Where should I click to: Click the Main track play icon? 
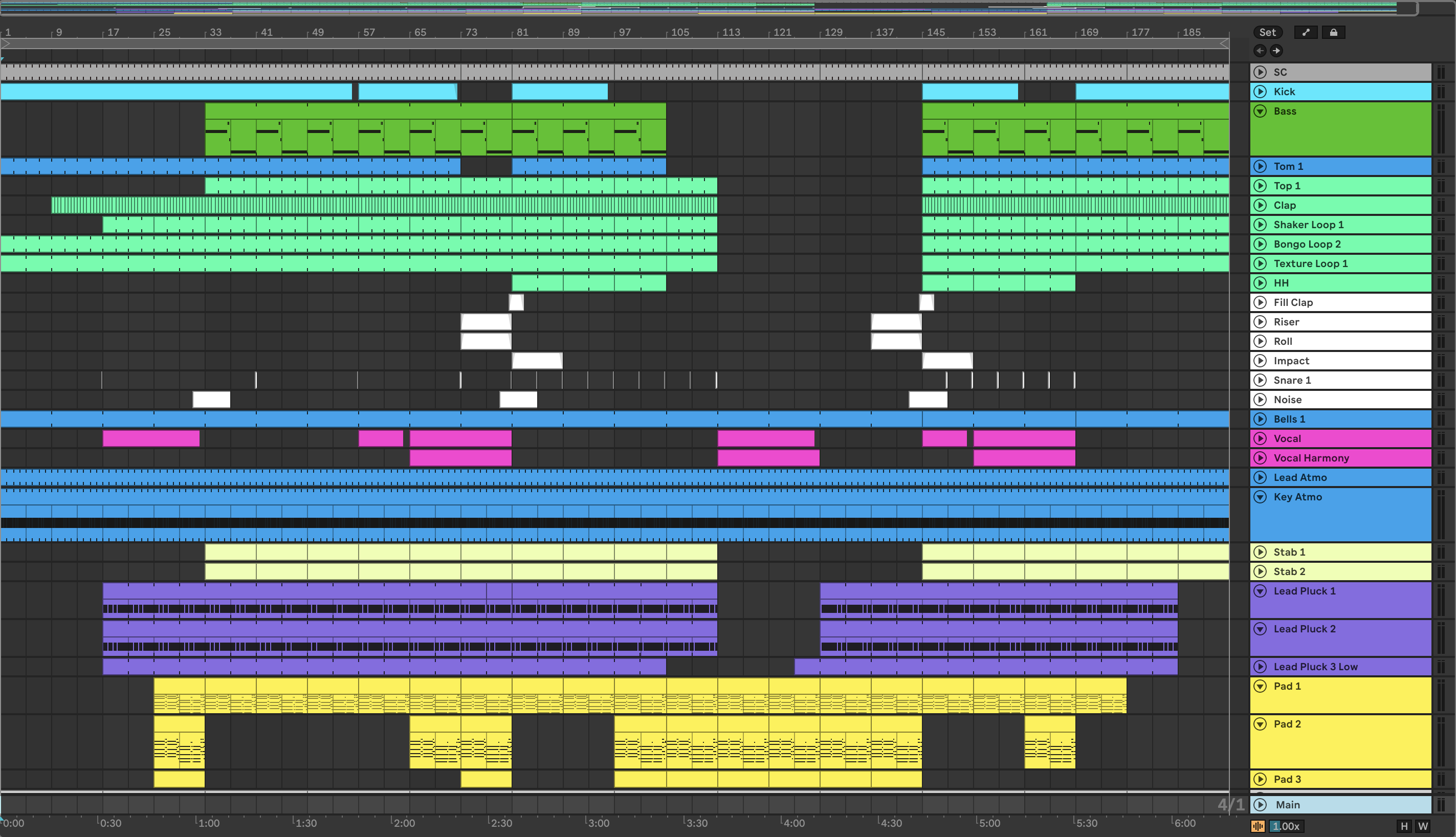click(1260, 805)
